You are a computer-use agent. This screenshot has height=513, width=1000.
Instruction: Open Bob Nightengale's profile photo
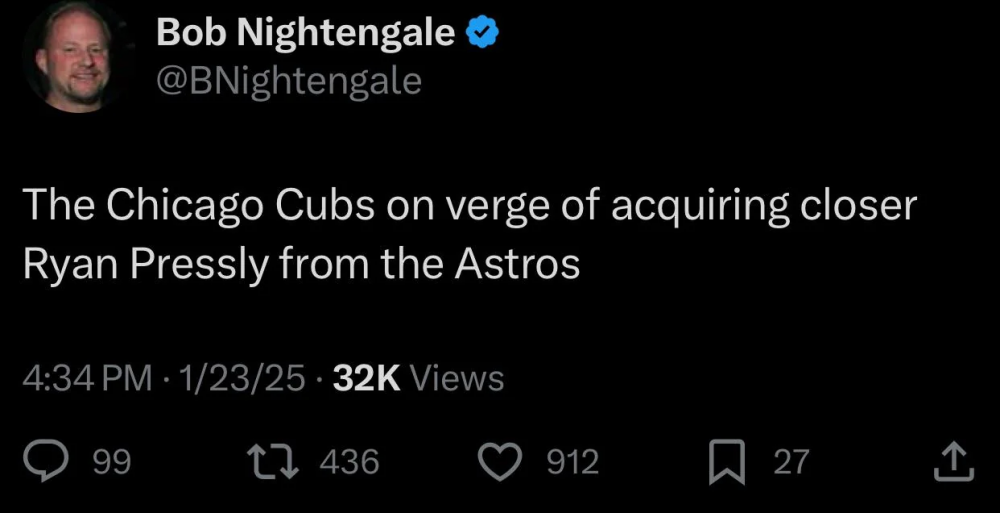click(73, 57)
